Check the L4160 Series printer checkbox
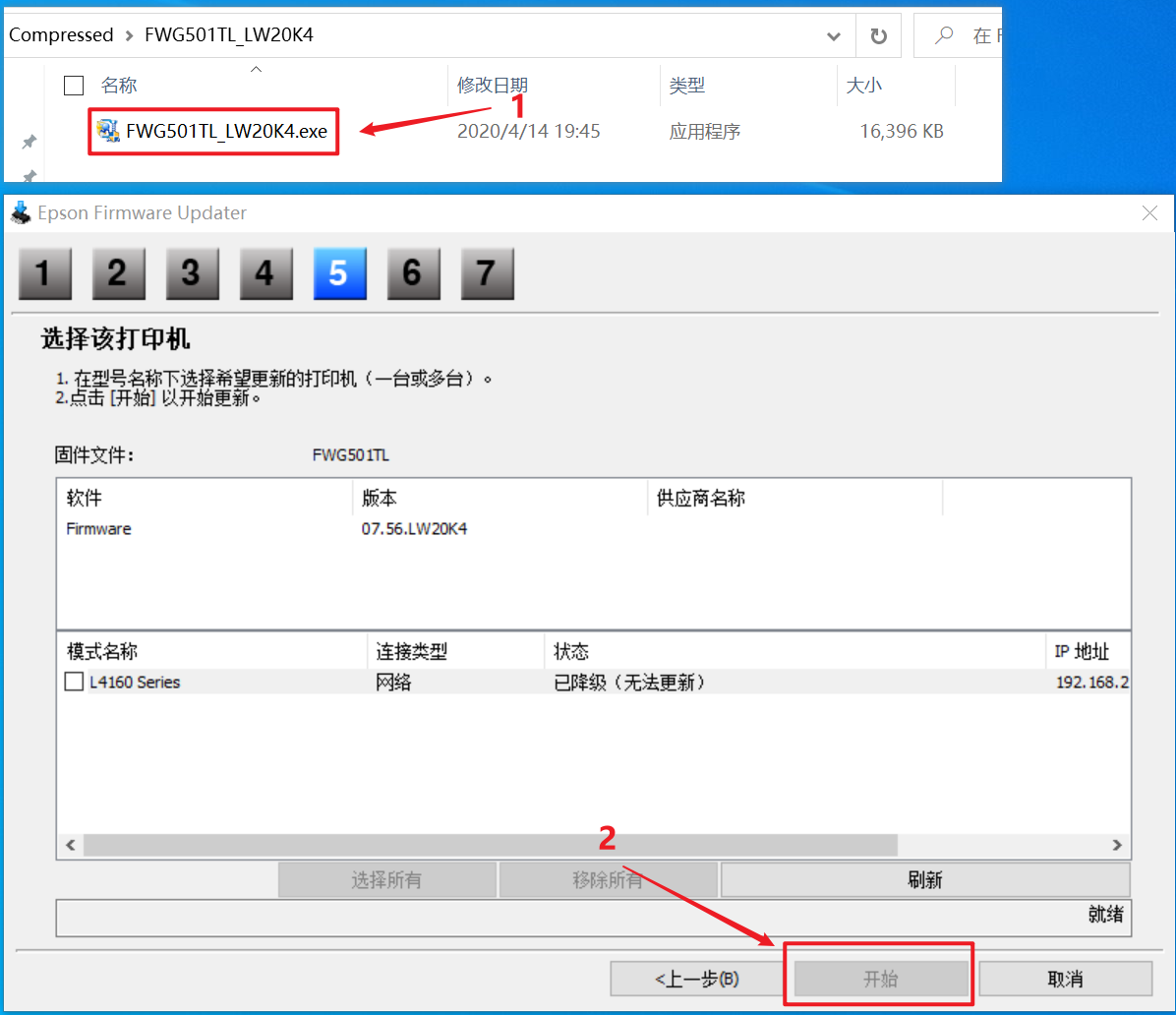This screenshot has height=1015, width=1176. pyautogui.click(x=74, y=682)
